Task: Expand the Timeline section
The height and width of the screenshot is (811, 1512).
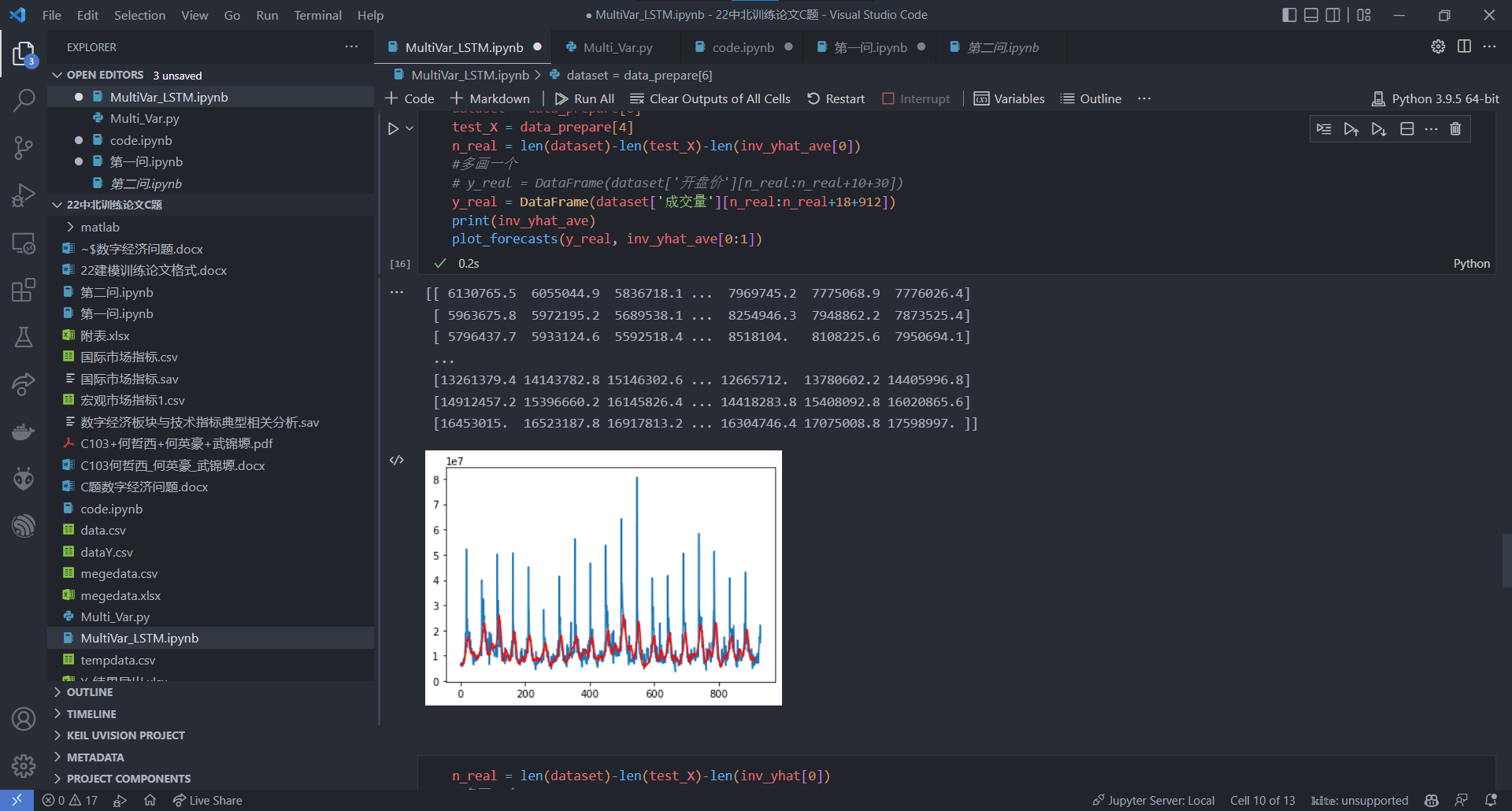Action: pyautogui.click(x=91, y=714)
